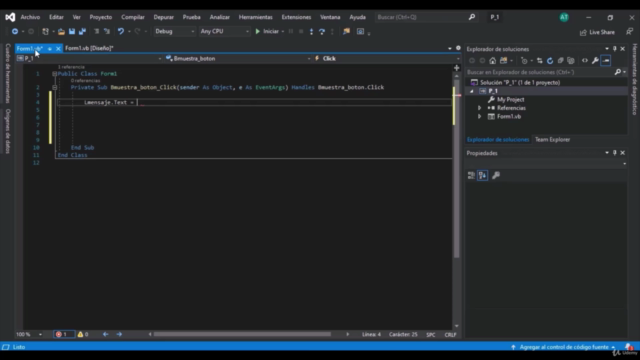Open Cuadro de herramientas side tab

8,74
